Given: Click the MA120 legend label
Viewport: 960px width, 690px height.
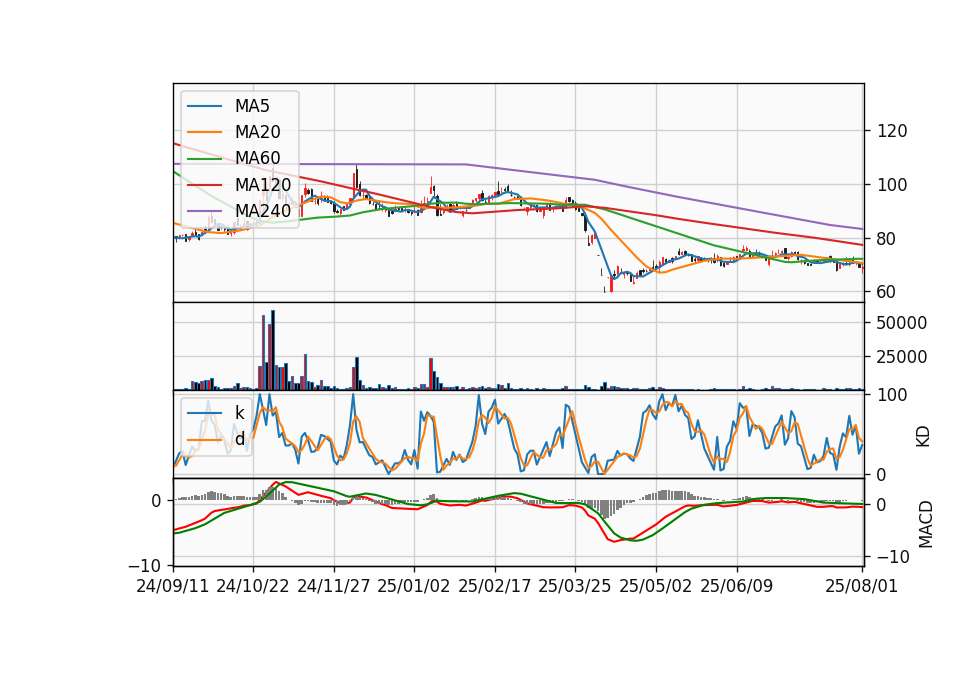Looking at the screenshot, I should coord(263,184).
